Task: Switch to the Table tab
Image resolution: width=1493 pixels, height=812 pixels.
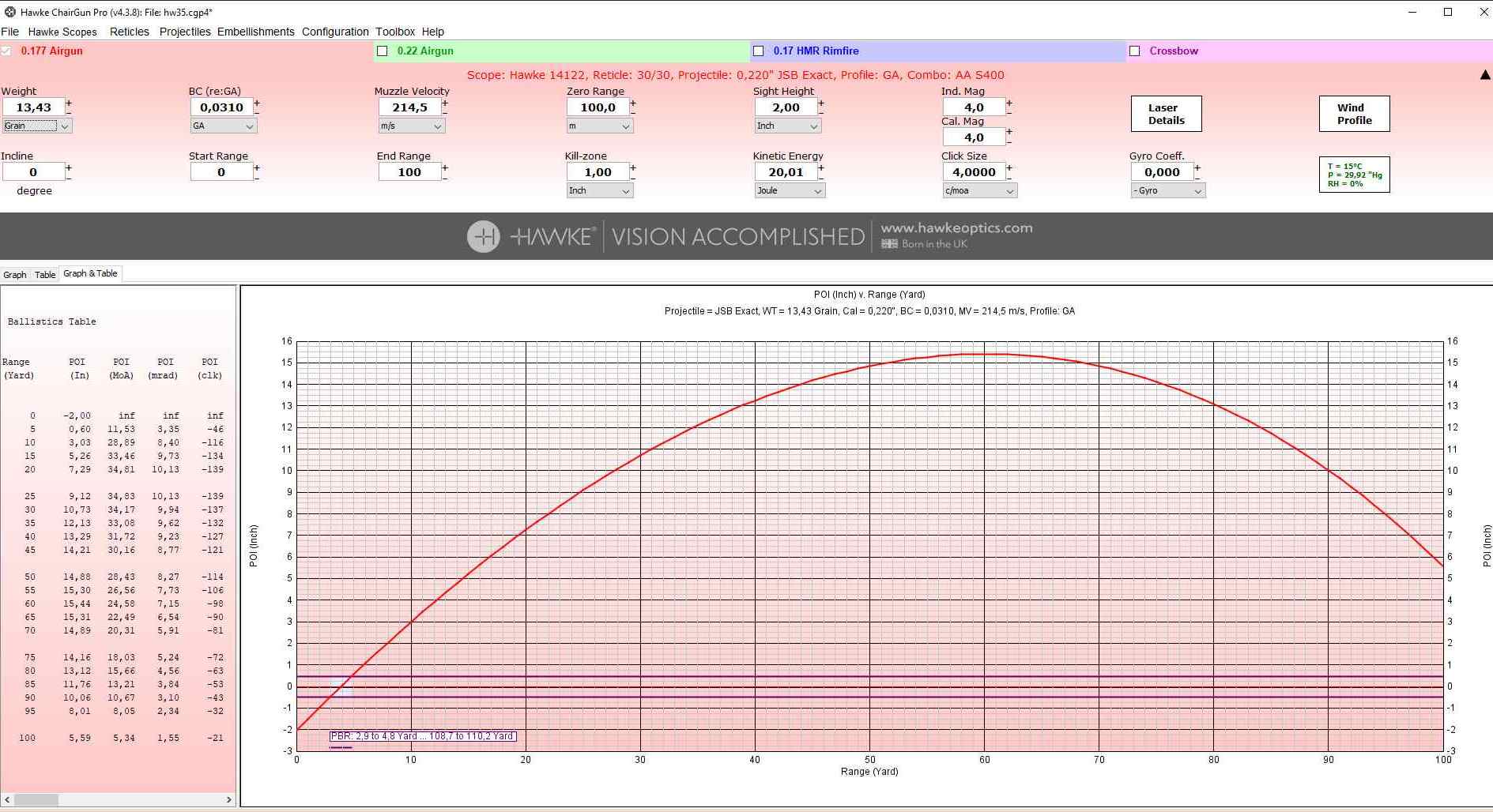Action: (45, 275)
